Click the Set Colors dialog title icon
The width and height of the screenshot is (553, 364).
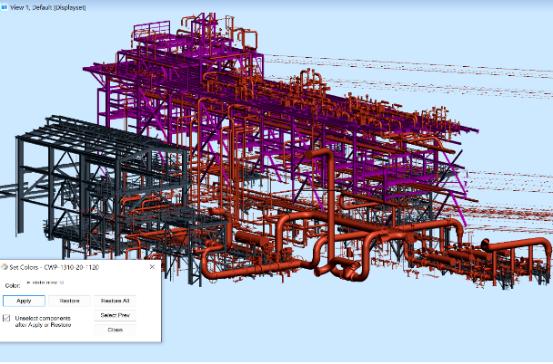point(5,267)
